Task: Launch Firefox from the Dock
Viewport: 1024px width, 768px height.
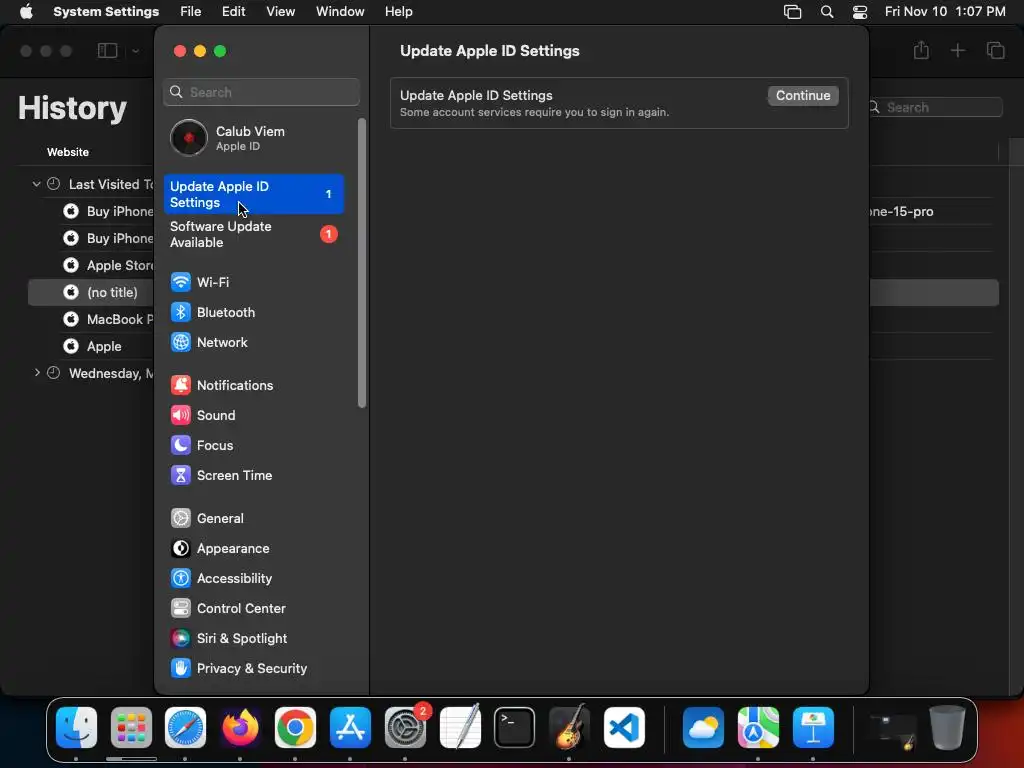Action: [x=240, y=728]
